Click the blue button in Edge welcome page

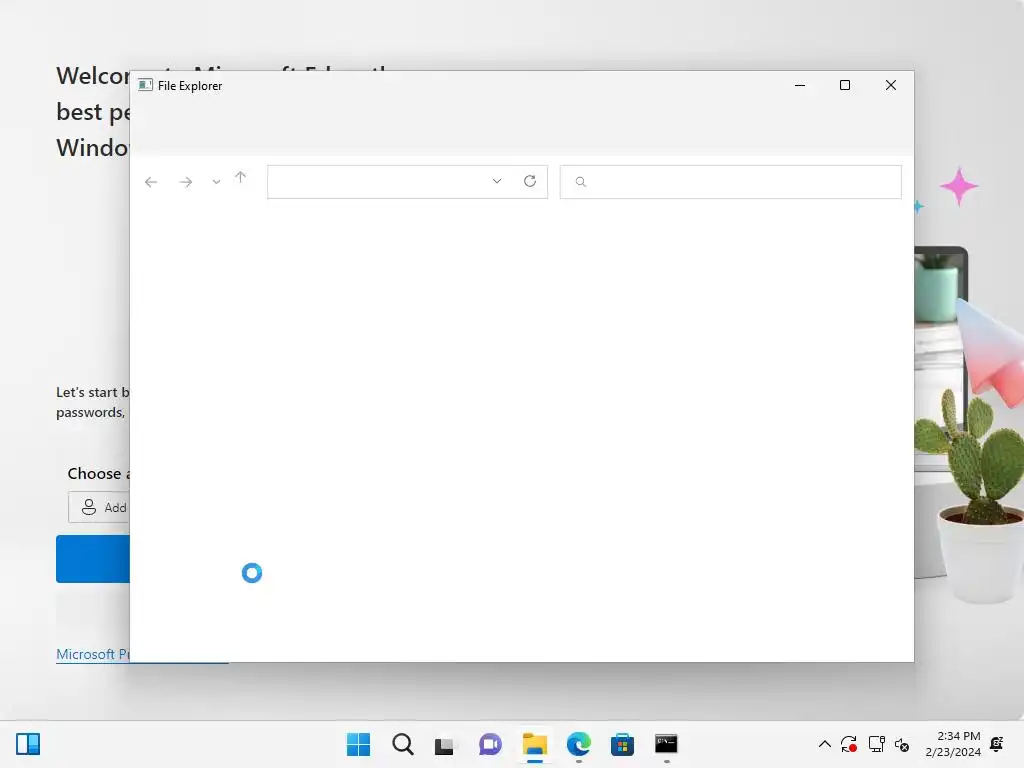click(x=93, y=559)
